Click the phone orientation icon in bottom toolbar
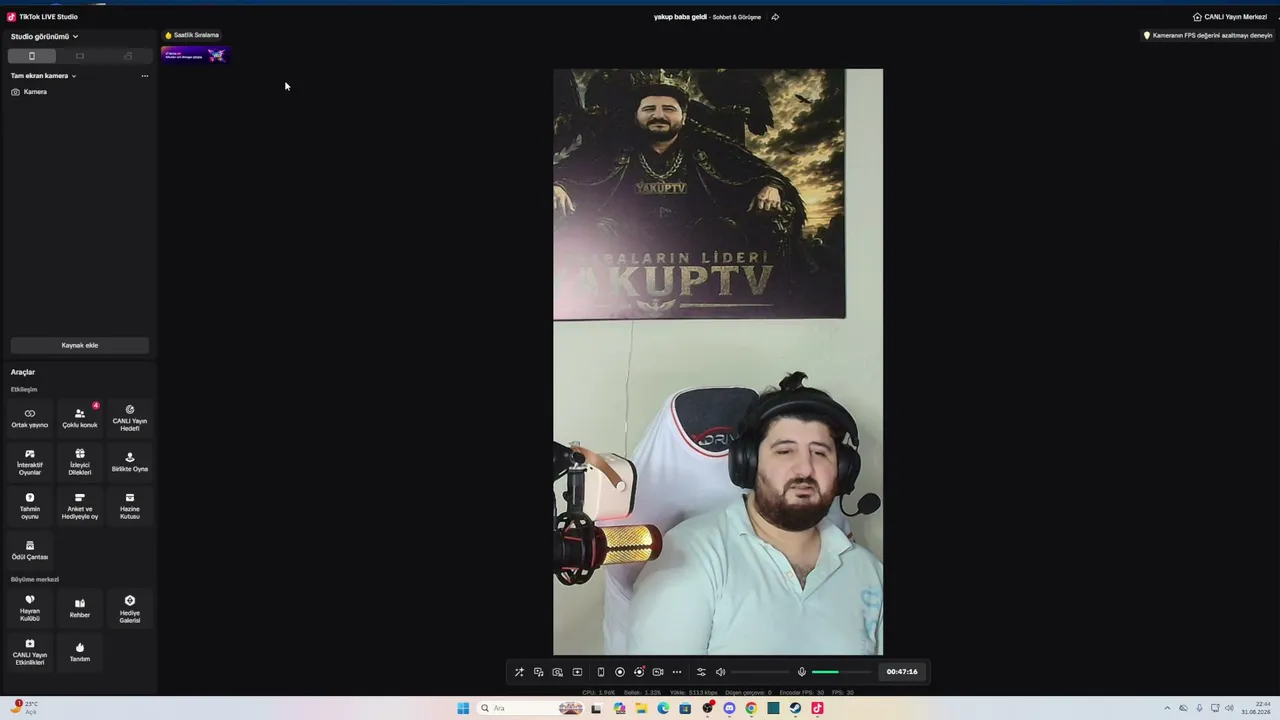This screenshot has height=720, width=1280. point(600,672)
